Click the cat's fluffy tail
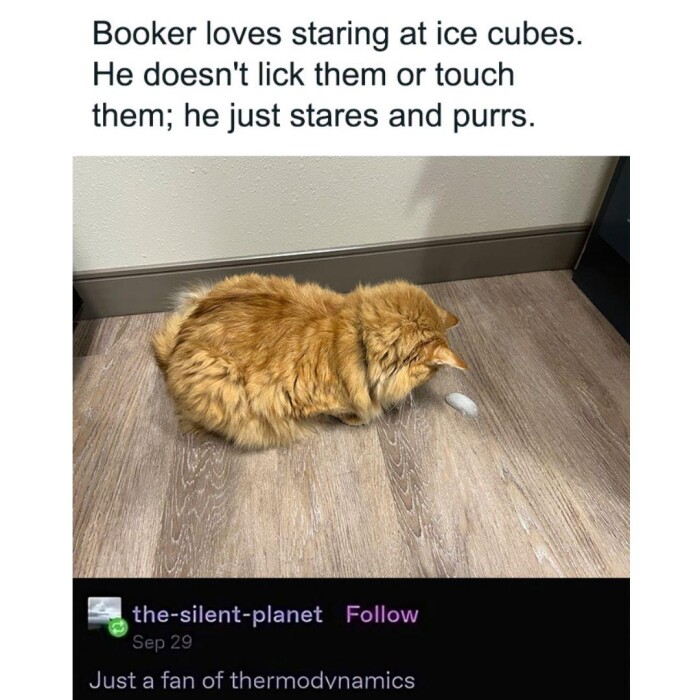 click(167, 339)
